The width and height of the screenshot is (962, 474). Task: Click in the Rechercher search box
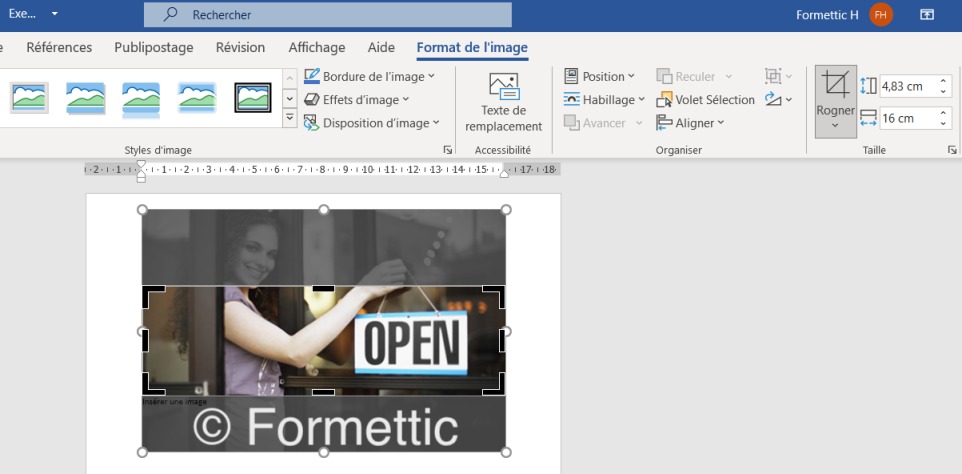(x=328, y=15)
